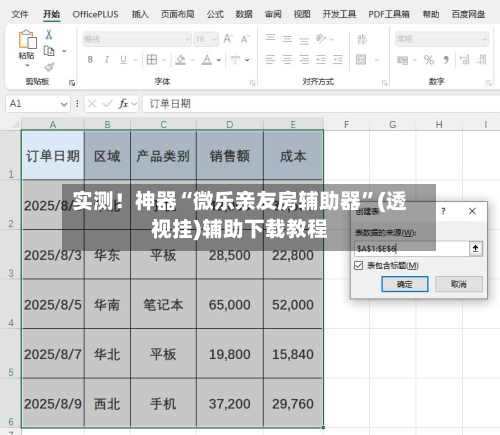This screenshot has height=435, width=500.
Task: Align text right
Action: pyautogui.click(x=304, y=60)
